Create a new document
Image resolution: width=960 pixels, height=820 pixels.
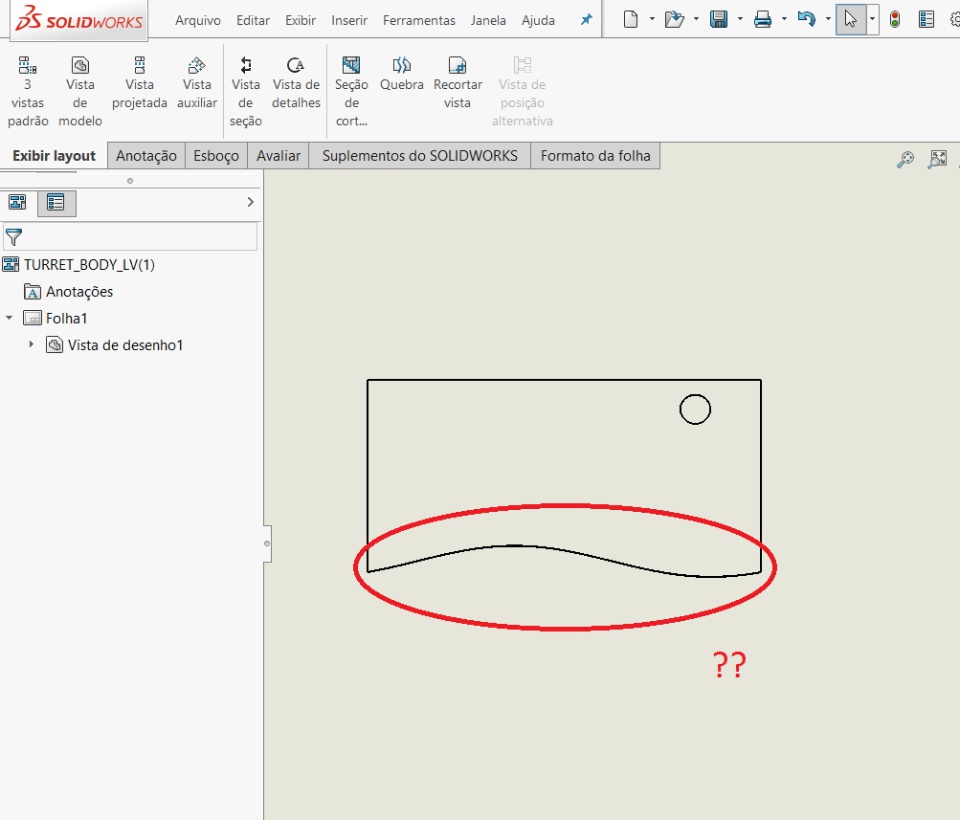(x=630, y=20)
